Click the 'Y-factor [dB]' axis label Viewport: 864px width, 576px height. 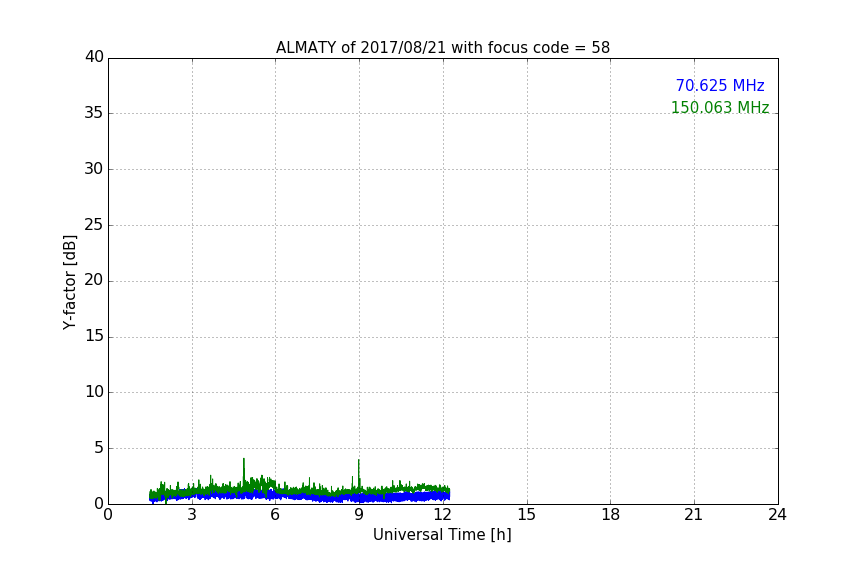[x=69, y=282]
